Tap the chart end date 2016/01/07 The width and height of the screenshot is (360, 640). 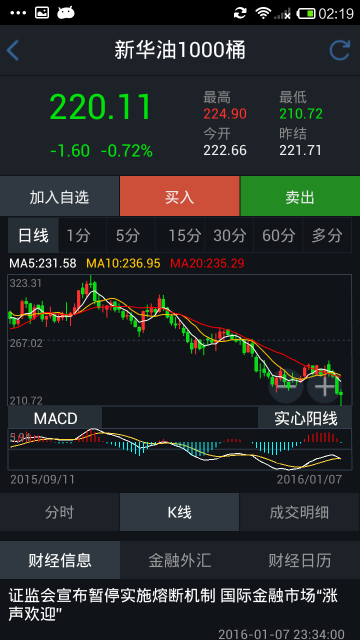309,479
